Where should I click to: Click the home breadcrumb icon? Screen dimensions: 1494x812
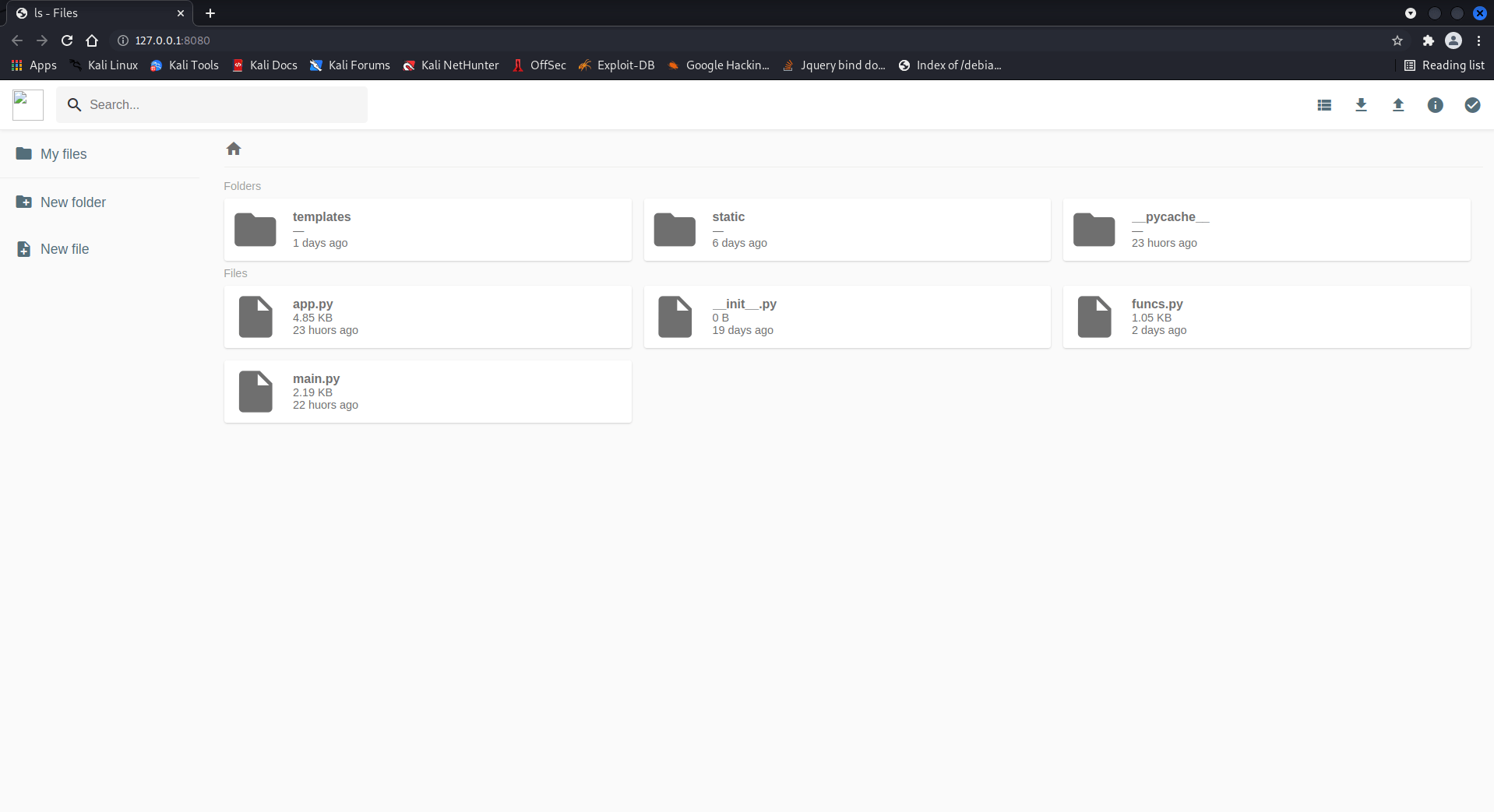[234, 148]
